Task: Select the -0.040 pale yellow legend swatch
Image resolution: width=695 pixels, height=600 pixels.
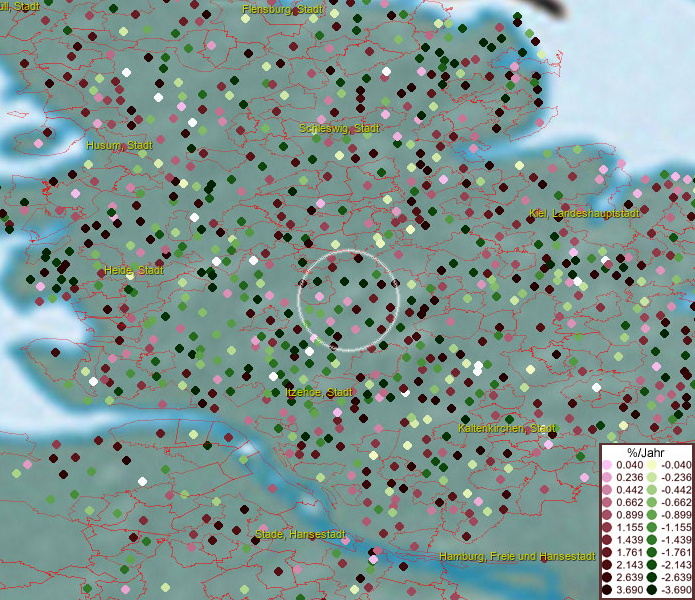Action: tap(652, 465)
